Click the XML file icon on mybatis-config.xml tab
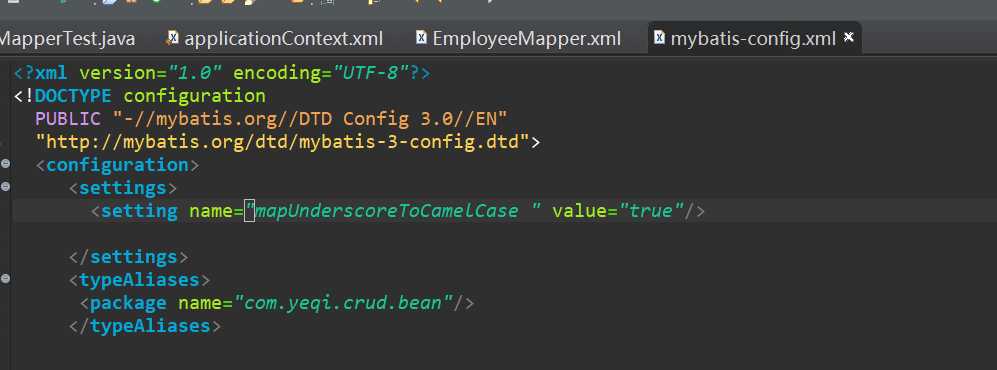 (660, 38)
